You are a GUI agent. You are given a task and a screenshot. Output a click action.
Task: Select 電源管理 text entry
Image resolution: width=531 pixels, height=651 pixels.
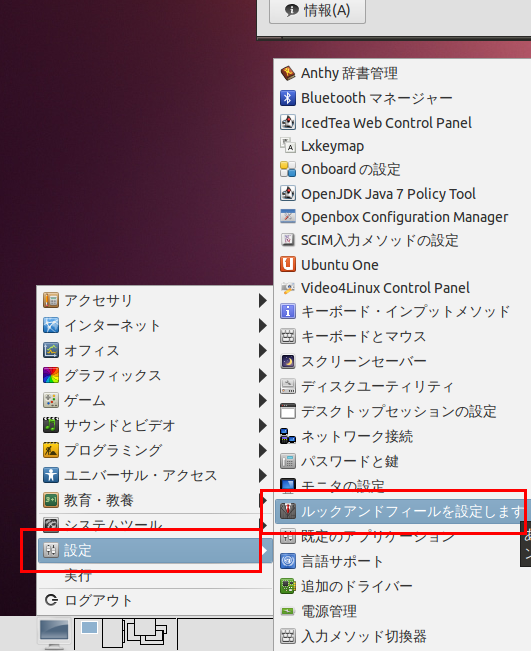click(329, 611)
